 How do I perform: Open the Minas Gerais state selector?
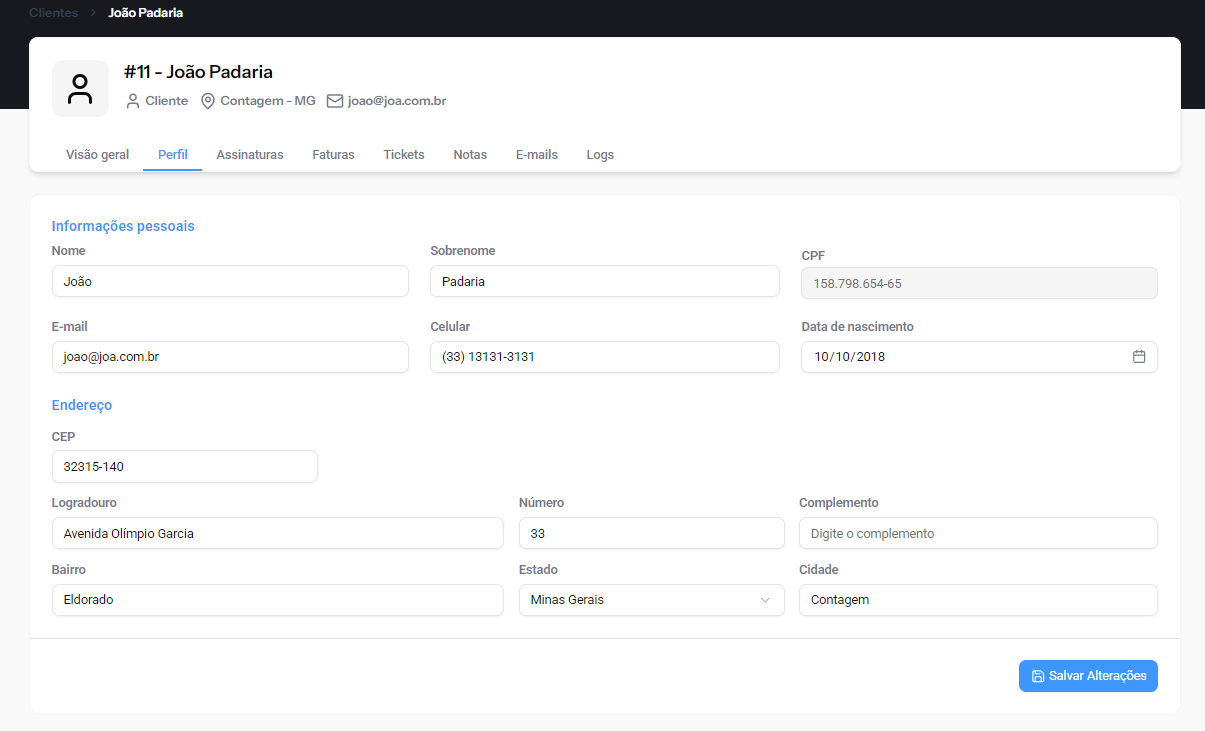(x=640, y=600)
